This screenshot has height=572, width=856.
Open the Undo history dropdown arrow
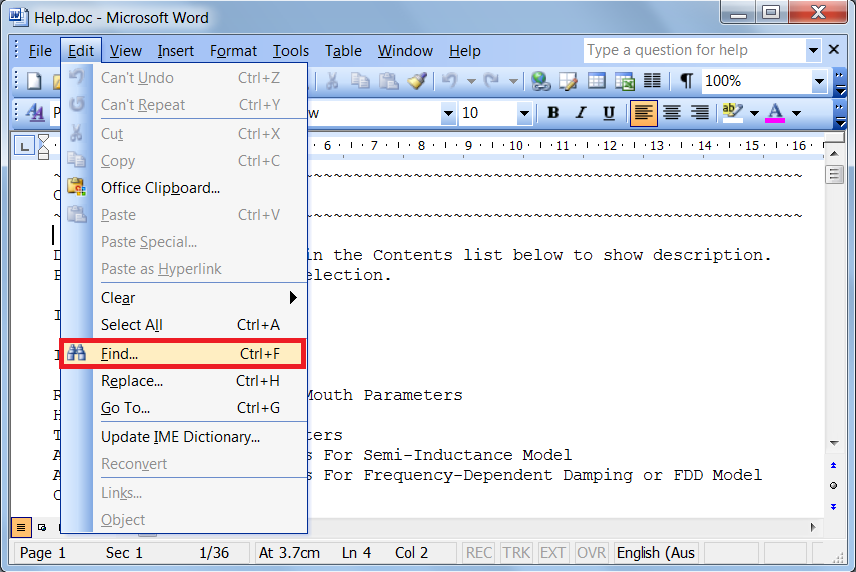click(x=471, y=81)
